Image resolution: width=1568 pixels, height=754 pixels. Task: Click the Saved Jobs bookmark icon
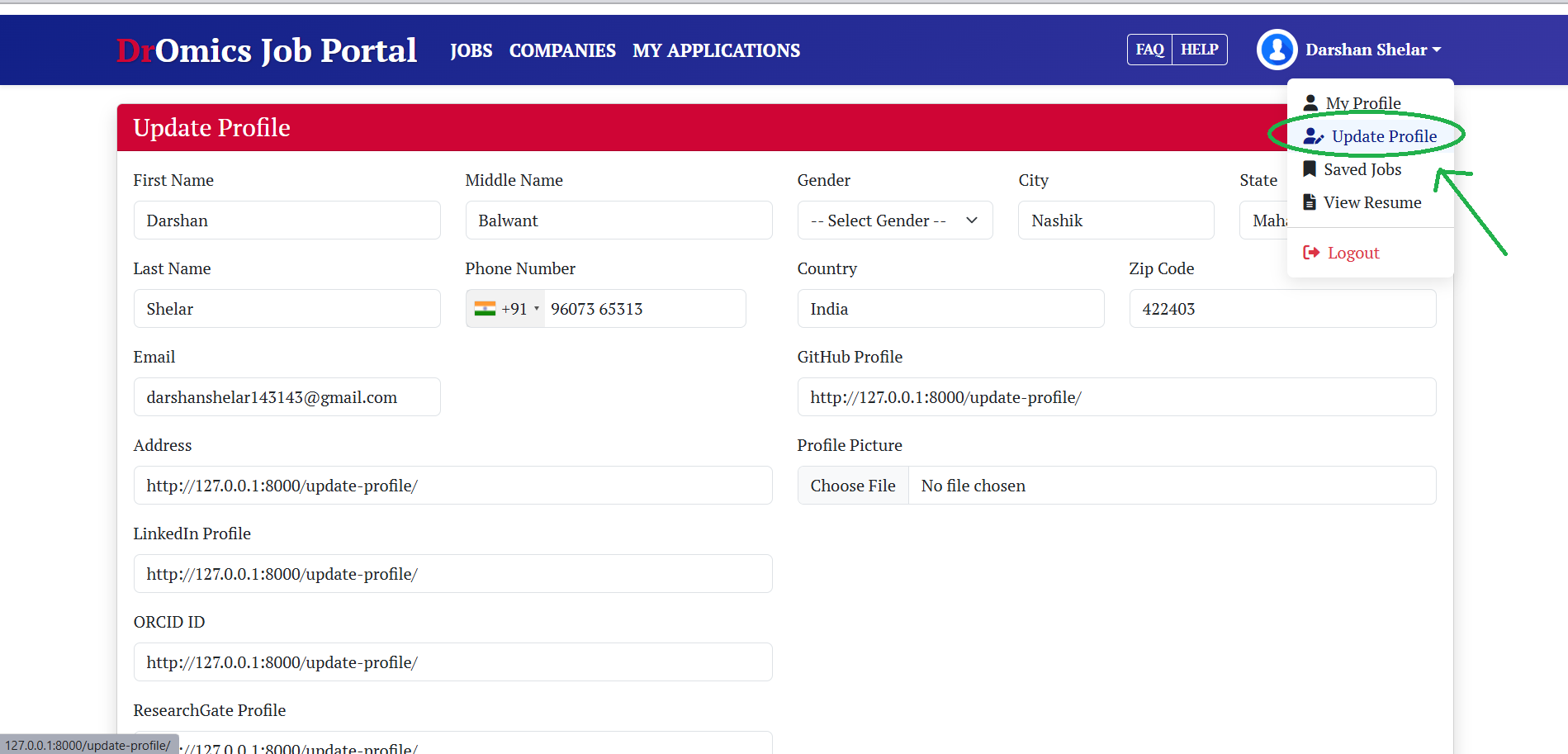click(x=1310, y=169)
